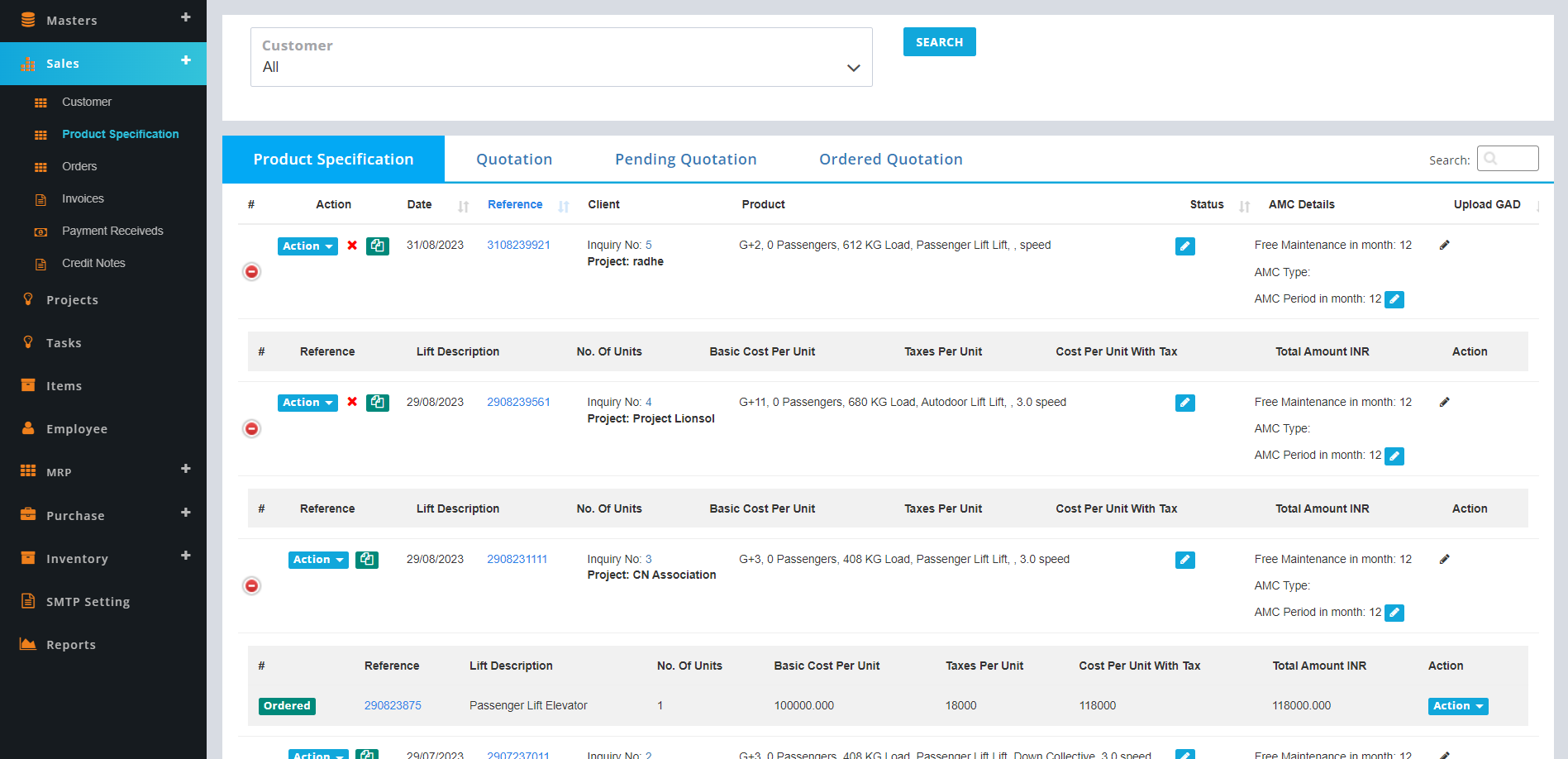Click the Ordered status badge
This screenshot has height=759, width=1568.
(287, 706)
